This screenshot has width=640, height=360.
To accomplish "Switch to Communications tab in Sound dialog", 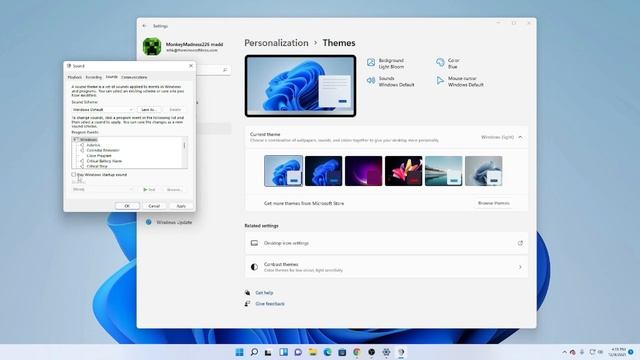I will tap(134, 77).
